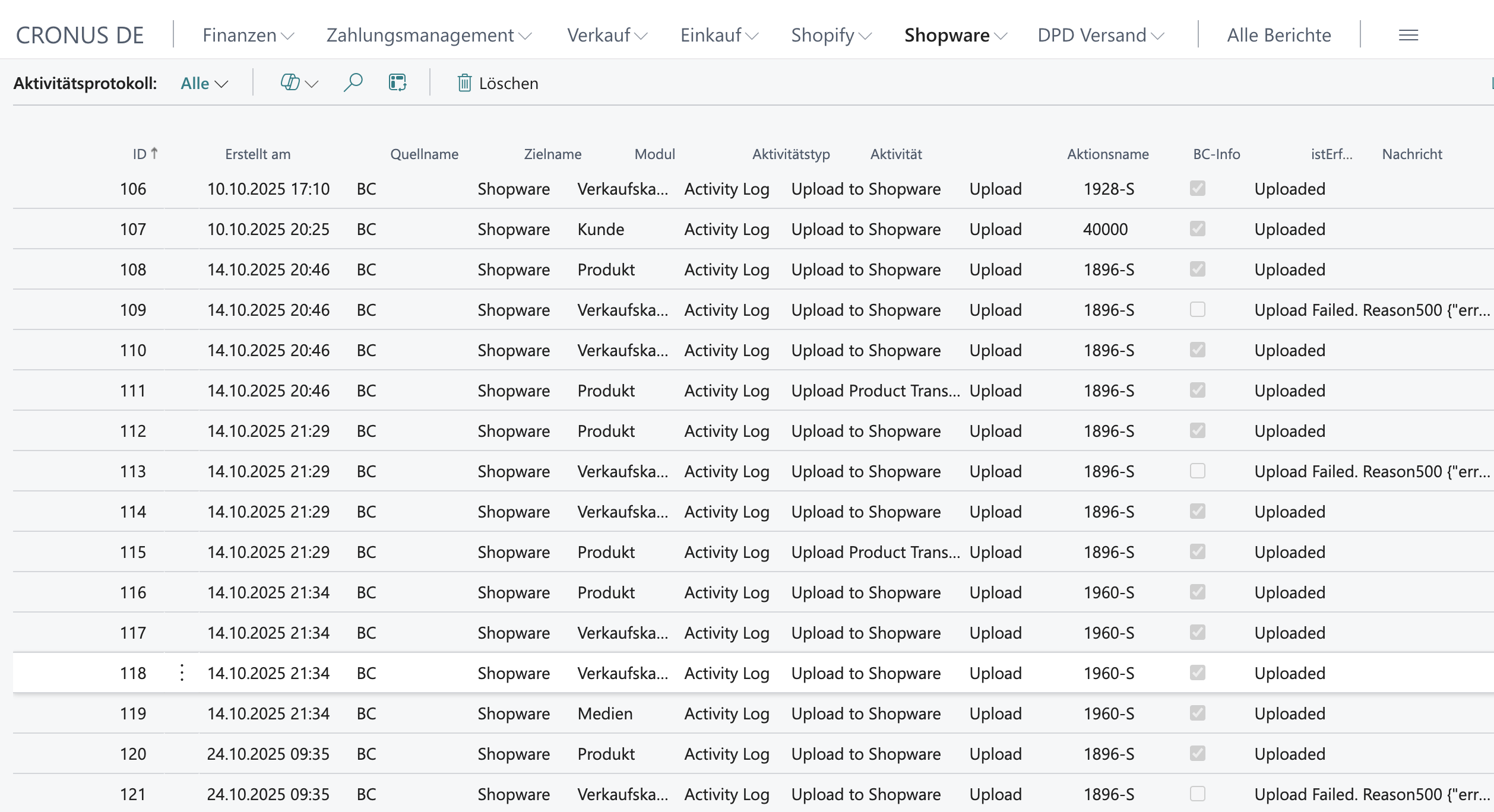Click Uploaded message in row 118
Screen dimensions: 1494x812
pos(1290,673)
